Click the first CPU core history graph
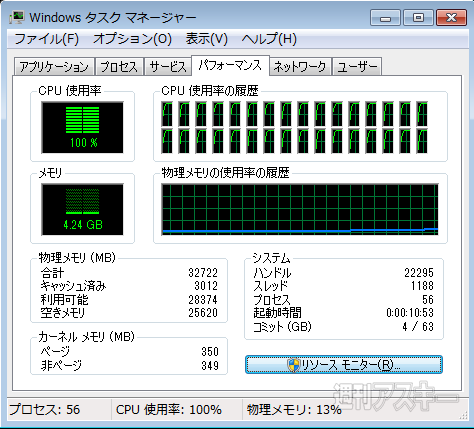Screen dimensions: 474x429 point(167,114)
